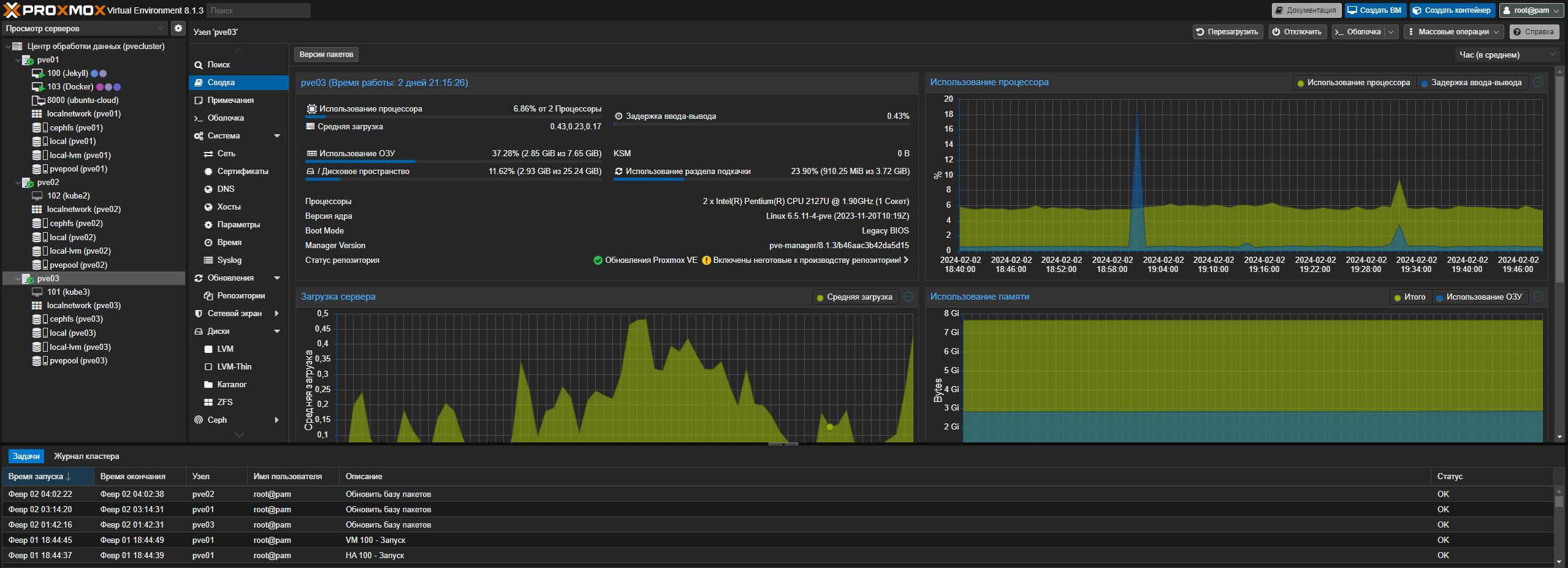Collapse the pve01 node tree
The height and width of the screenshot is (568, 1568).
click(x=18, y=60)
